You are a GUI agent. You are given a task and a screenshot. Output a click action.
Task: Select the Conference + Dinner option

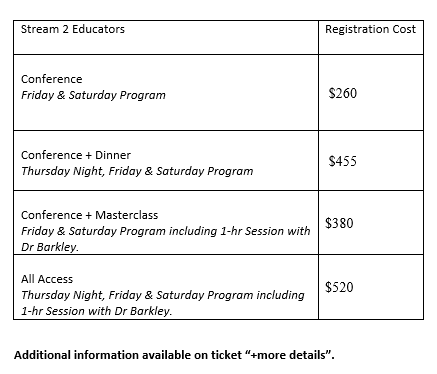click(x=76, y=155)
